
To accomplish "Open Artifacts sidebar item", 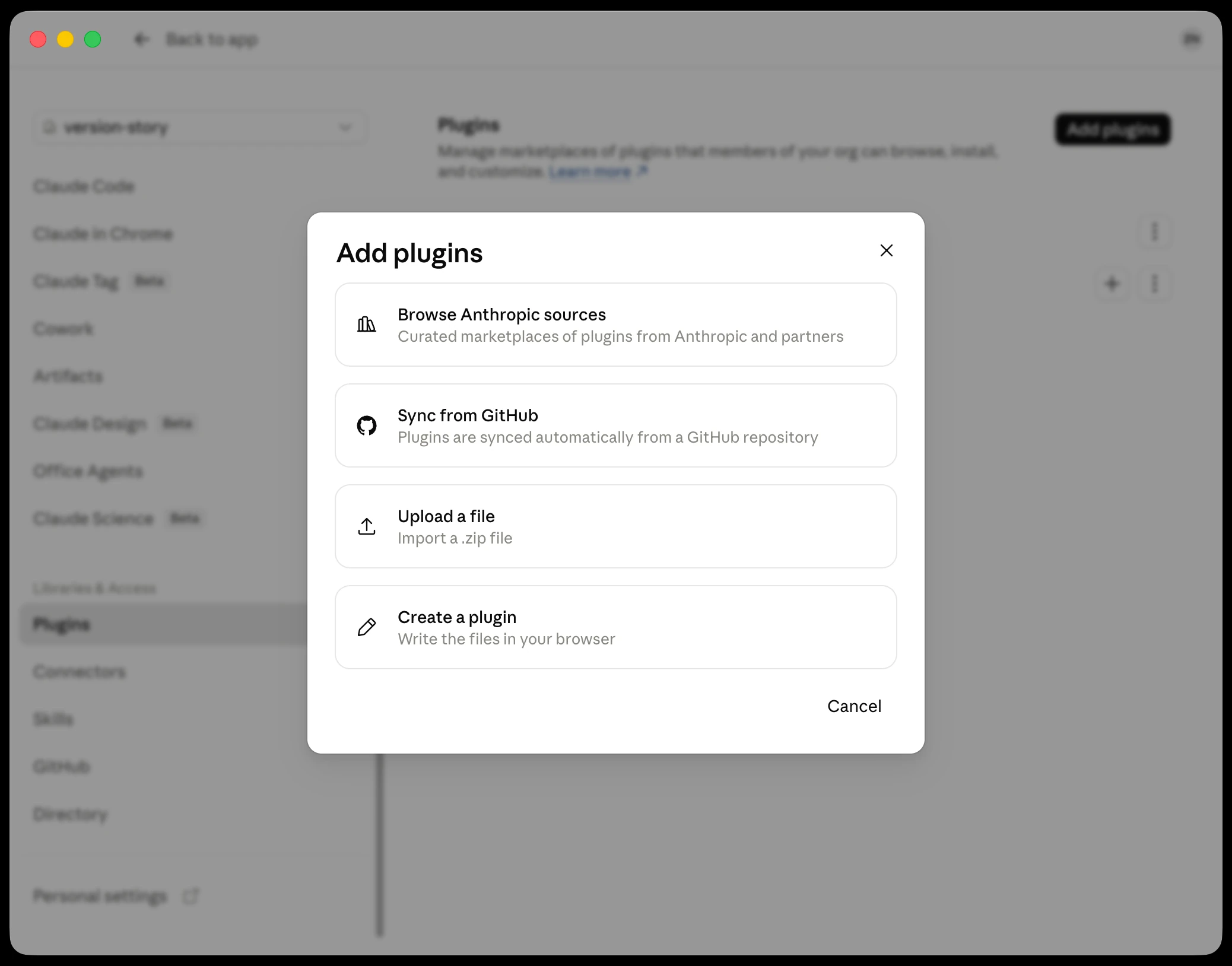I will [x=68, y=376].
